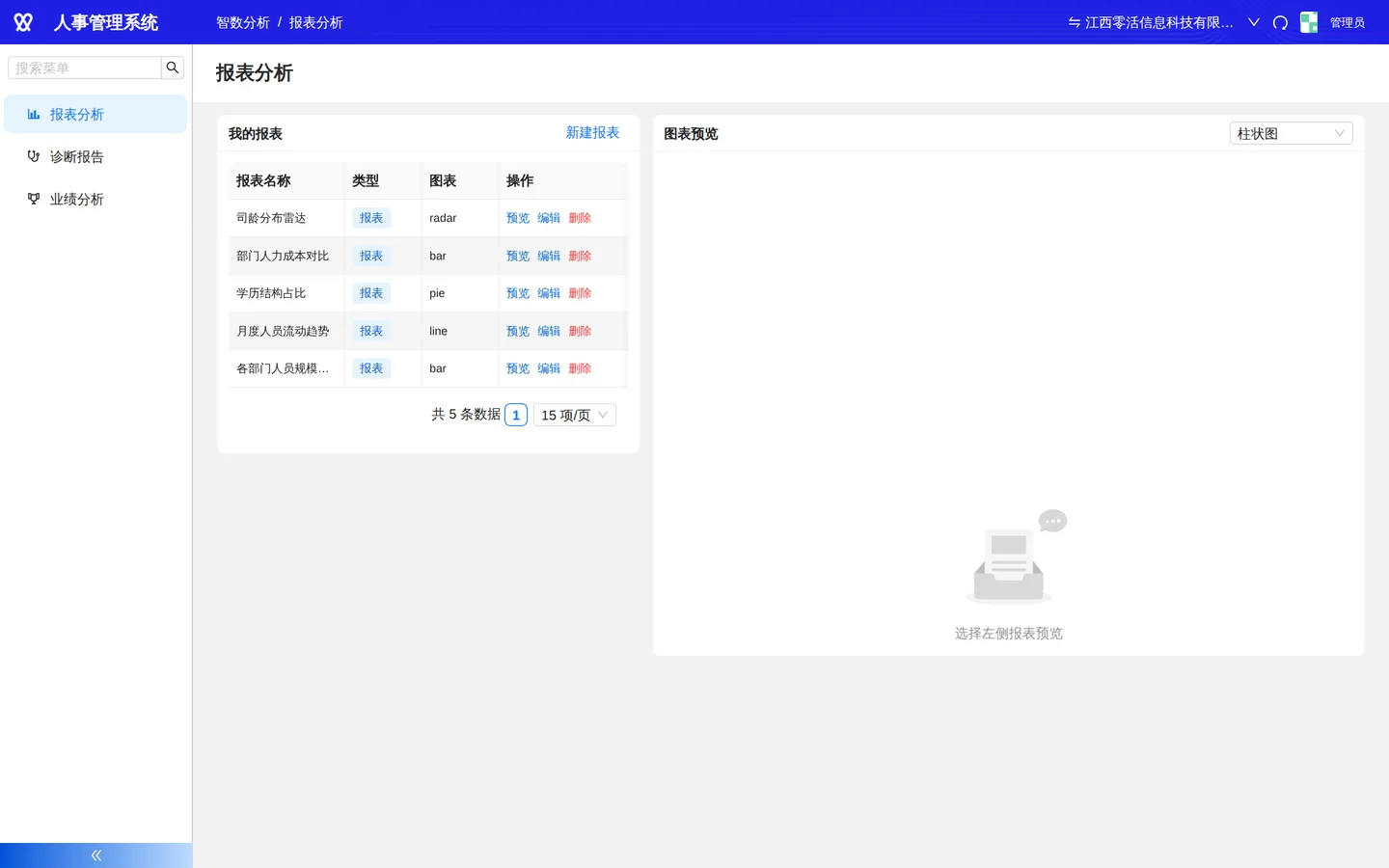Image resolution: width=1389 pixels, height=868 pixels.
Task: Preview the 司龄分布雷达 report
Action: pyautogui.click(x=518, y=218)
